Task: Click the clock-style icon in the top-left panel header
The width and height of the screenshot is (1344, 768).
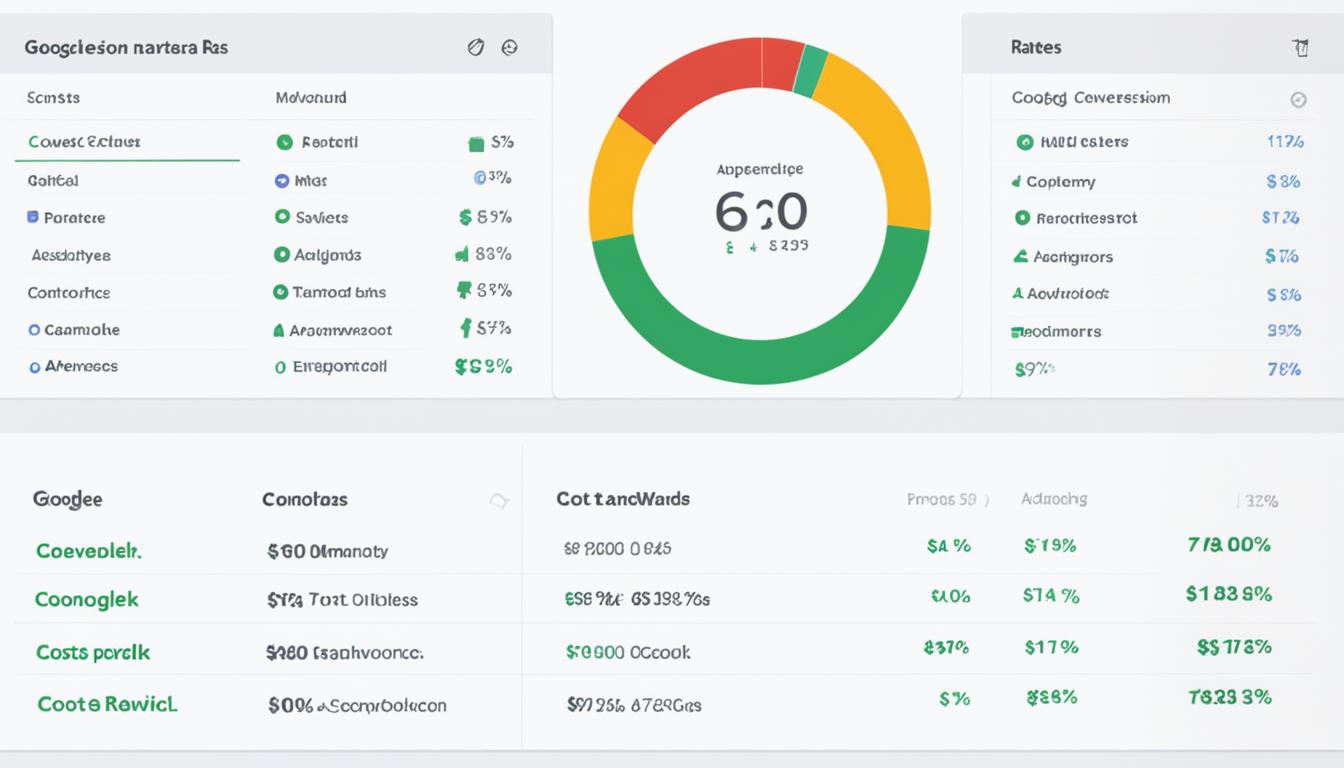Action: click(509, 47)
